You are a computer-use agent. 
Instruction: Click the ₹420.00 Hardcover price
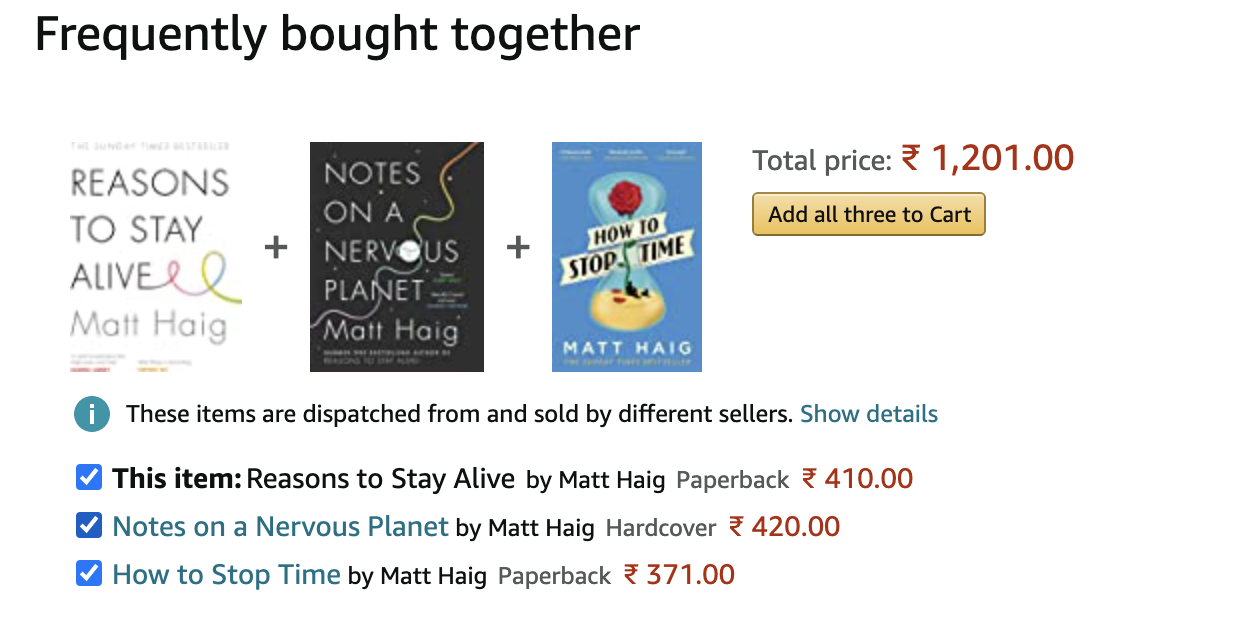click(x=784, y=527)
